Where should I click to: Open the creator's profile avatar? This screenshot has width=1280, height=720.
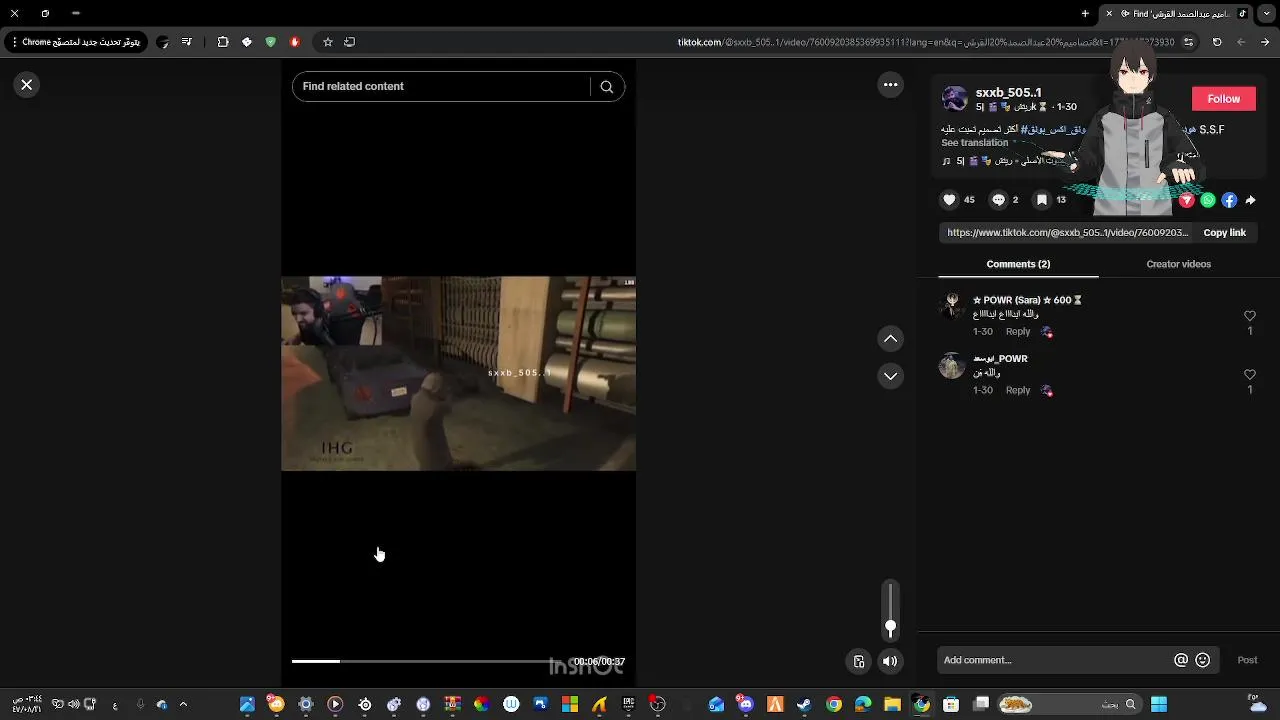click(x=955, y=99)
